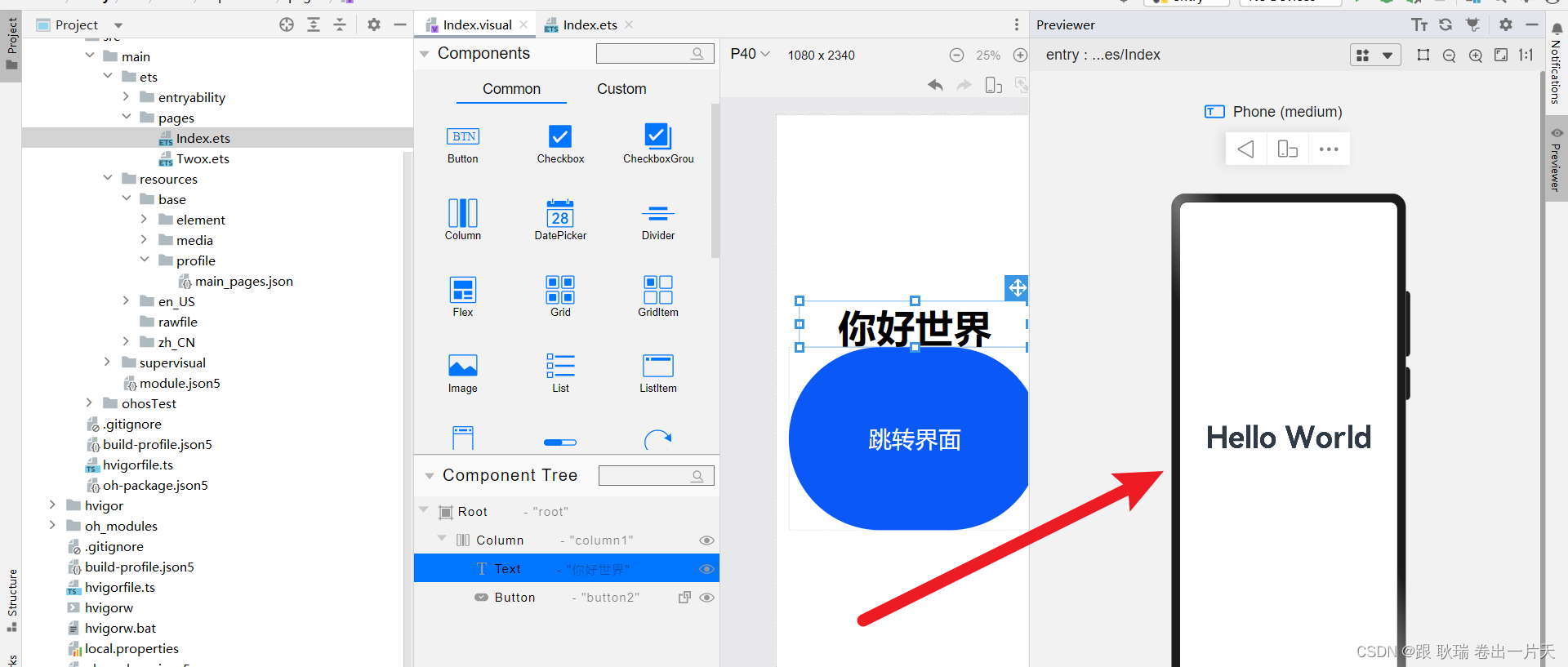Select Twox.ets file in tree

(x=203, y=158)
